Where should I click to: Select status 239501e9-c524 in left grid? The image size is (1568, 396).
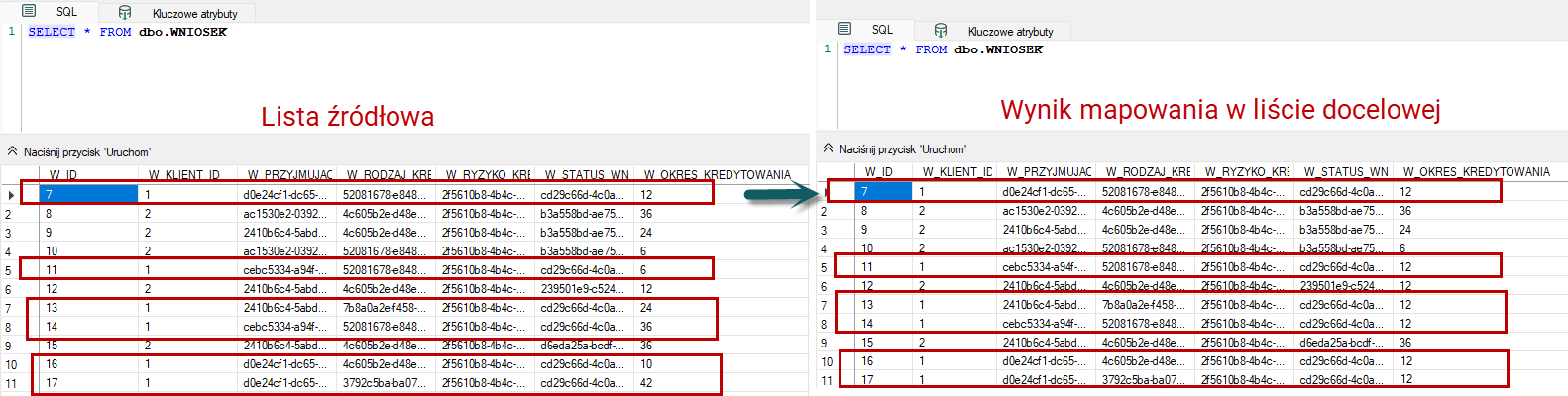pos(583,289)
